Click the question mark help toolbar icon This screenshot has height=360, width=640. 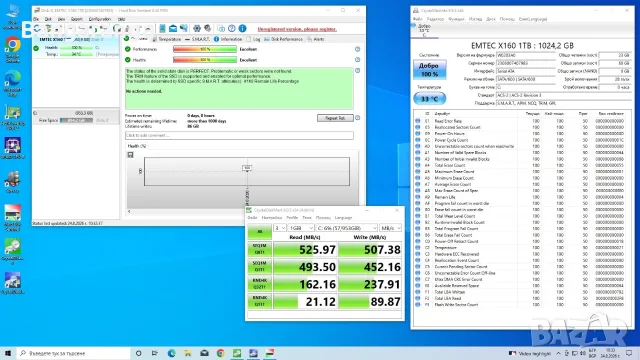pos(231,28)
